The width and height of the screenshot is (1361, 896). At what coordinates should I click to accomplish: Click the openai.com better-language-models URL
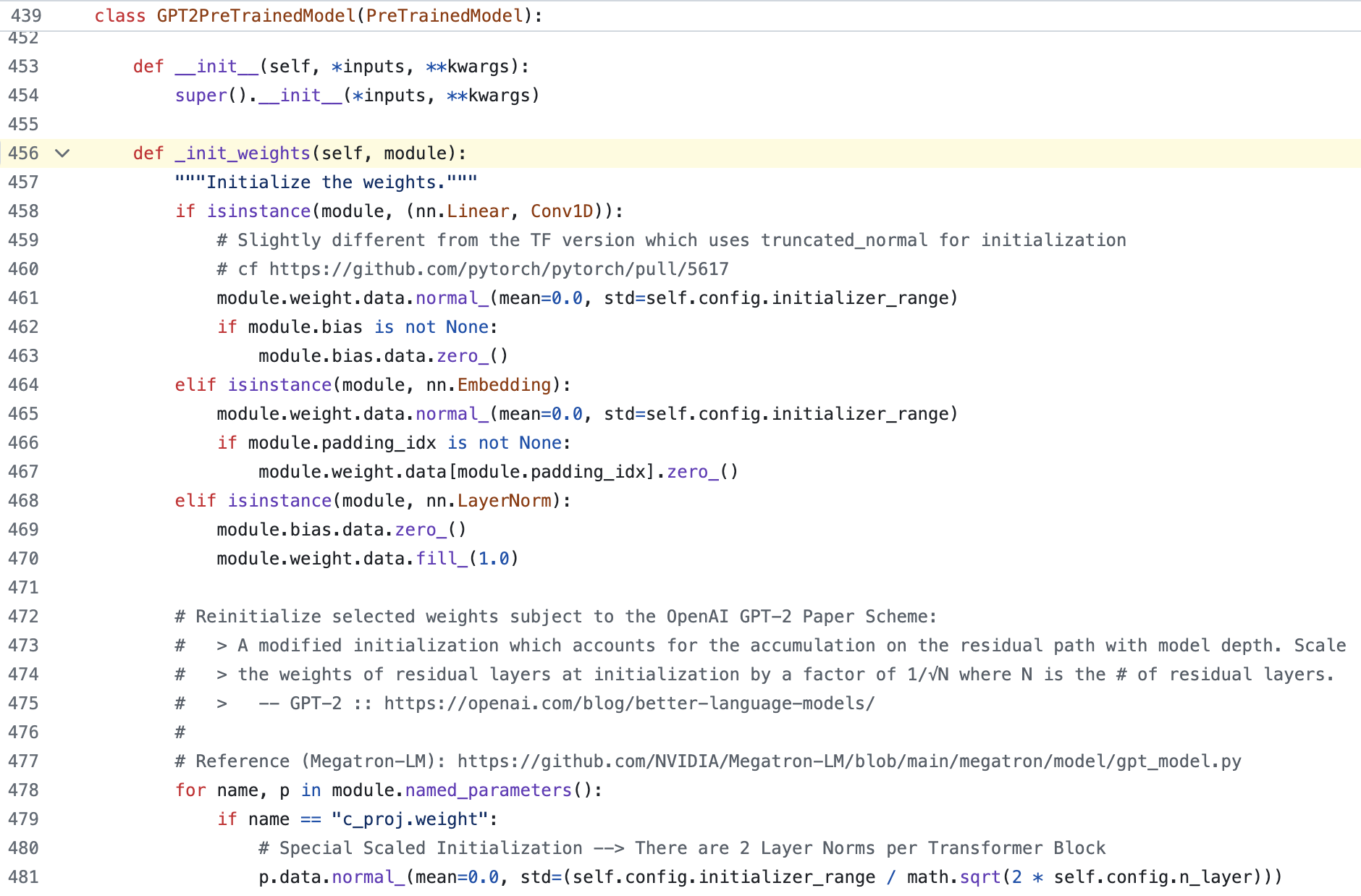(629, 703)
